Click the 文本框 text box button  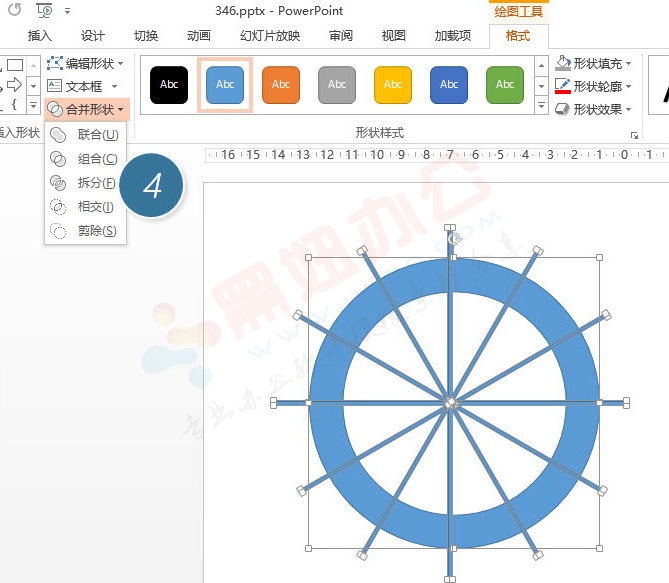point(83,86)
